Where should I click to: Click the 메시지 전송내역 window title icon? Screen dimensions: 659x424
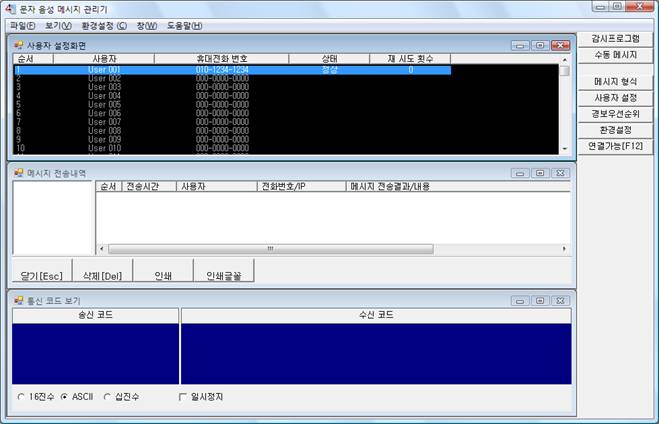point(18,173)
